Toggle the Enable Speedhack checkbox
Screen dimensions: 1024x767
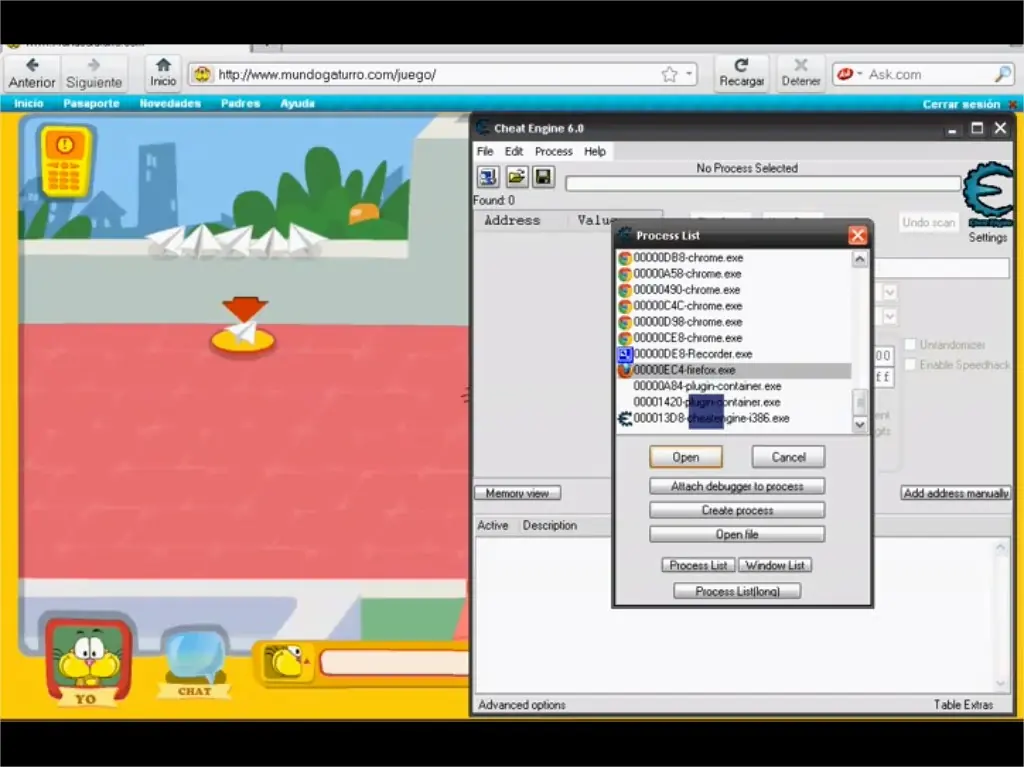click(x=910, y=365)
